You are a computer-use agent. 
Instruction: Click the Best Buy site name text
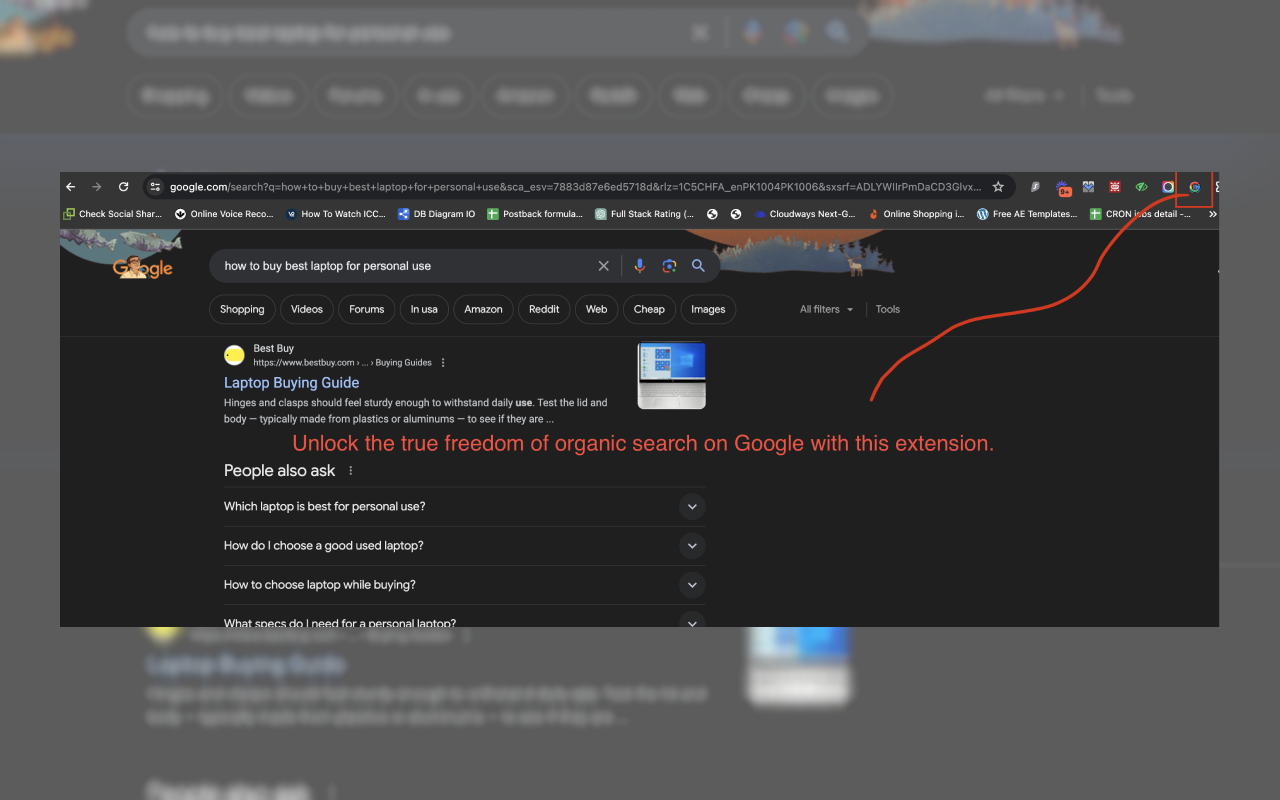point(274,349)
